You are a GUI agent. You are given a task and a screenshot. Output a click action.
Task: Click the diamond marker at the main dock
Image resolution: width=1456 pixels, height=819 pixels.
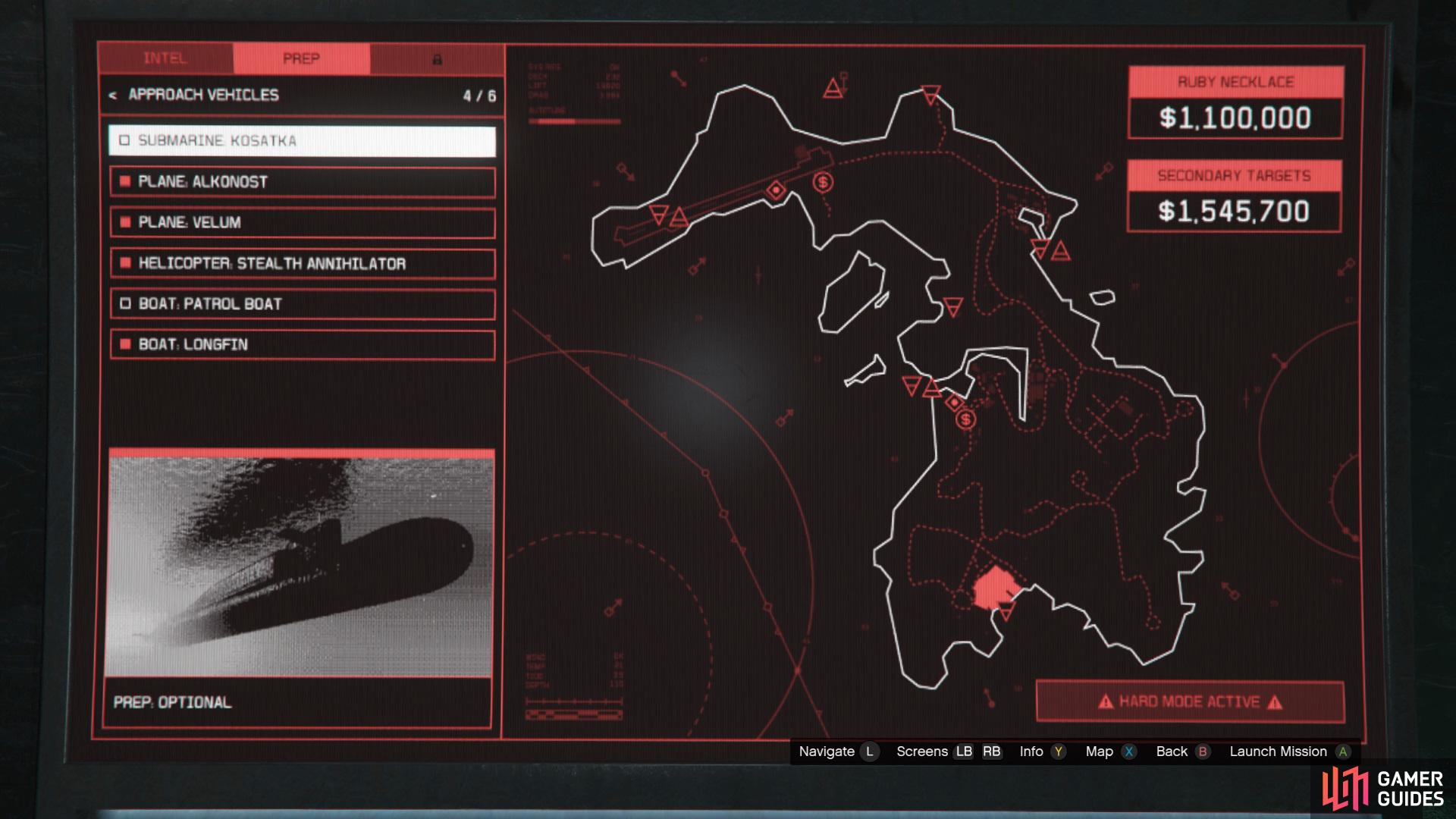click(955, 403)
